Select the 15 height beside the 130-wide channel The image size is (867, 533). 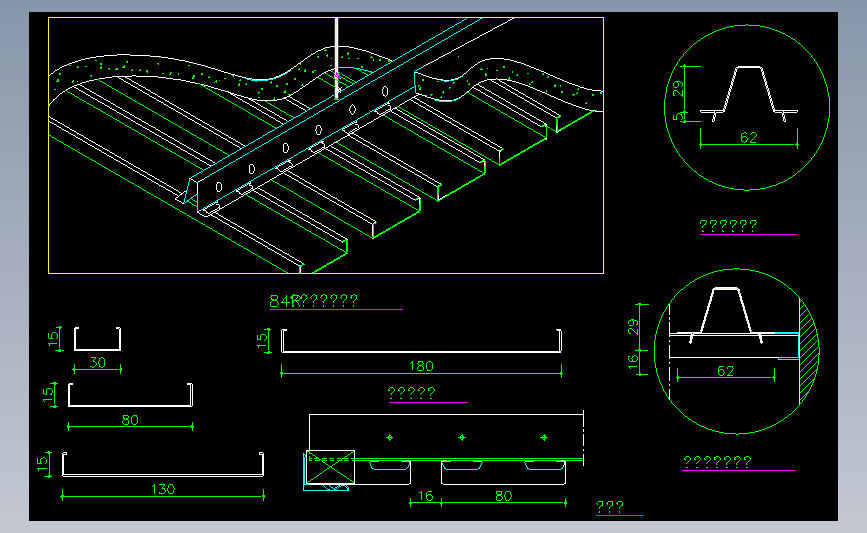[x=43, y=464]
